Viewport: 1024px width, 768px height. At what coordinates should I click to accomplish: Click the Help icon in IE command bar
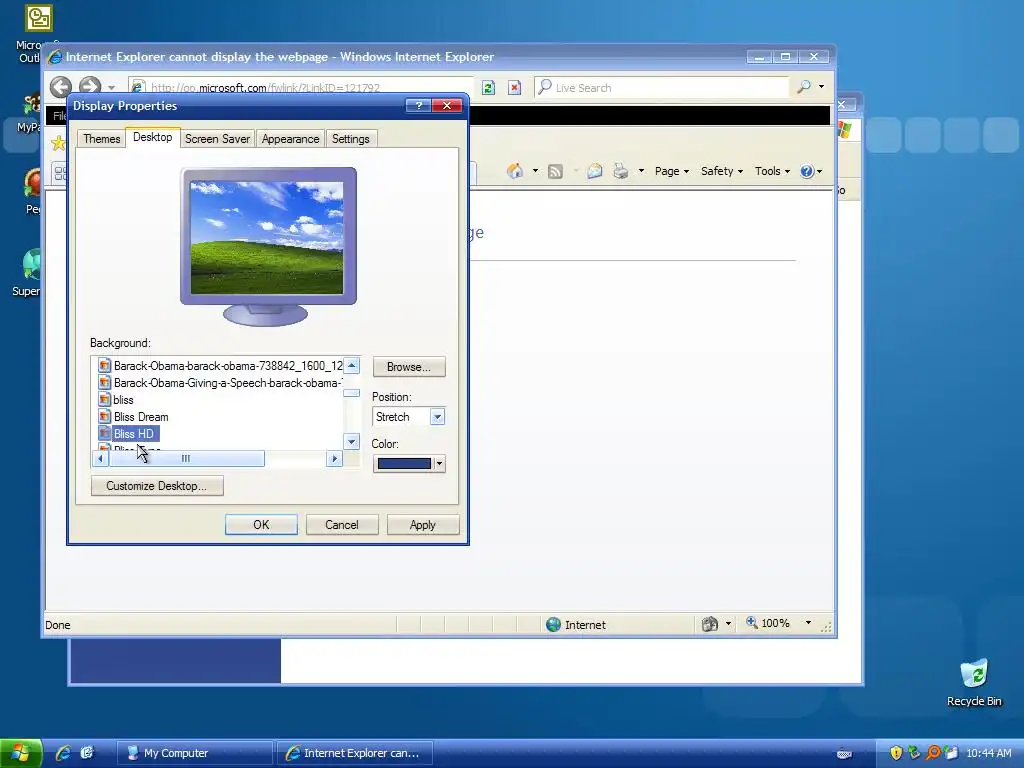pos(807,171)
